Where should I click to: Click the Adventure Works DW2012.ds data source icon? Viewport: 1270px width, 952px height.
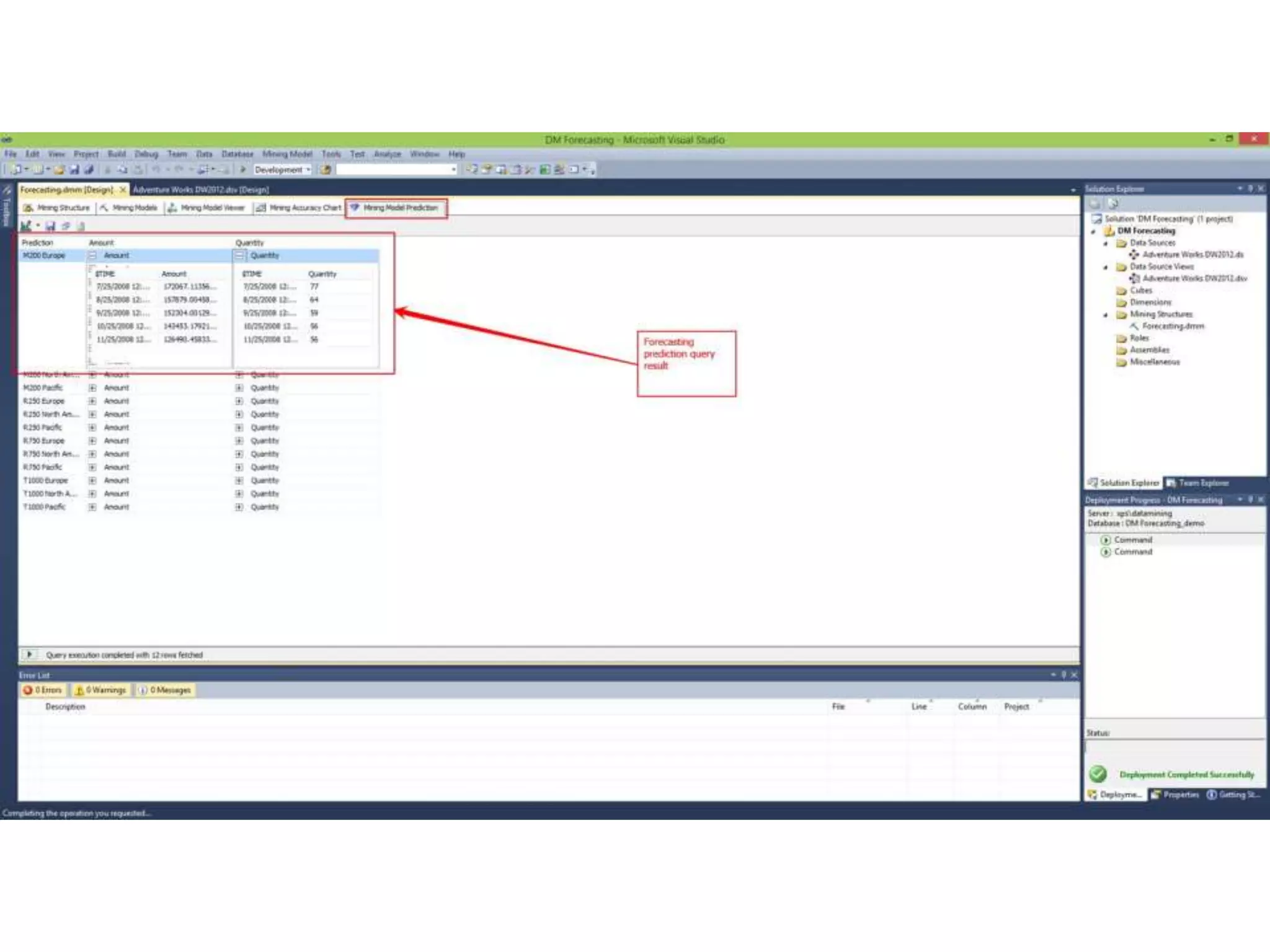pyautogui.click(x=1134, y=255)
